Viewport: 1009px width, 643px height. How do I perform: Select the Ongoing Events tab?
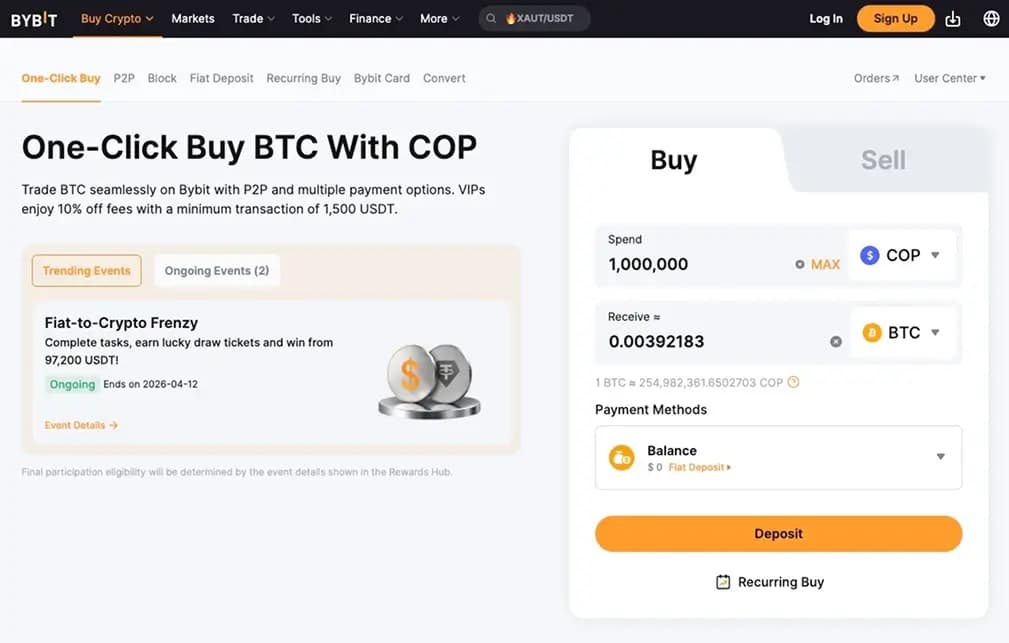point(216,270)
